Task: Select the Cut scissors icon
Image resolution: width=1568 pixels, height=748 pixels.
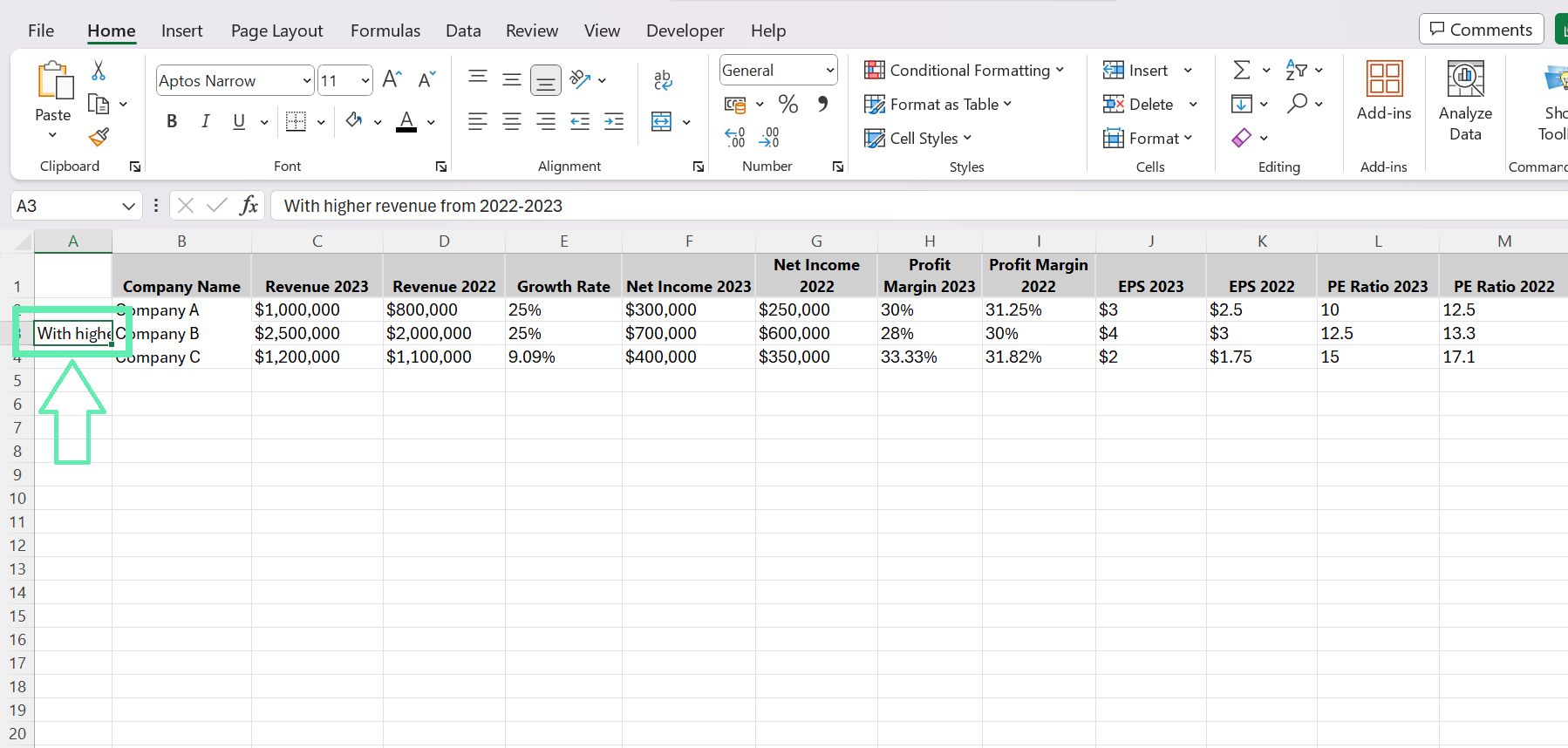Action: pyautogui.click(x=99, y=71)
